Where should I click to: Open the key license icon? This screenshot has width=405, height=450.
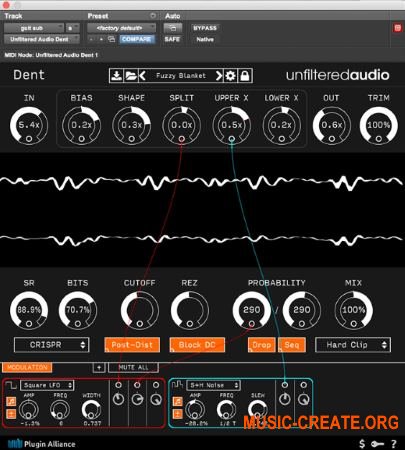click(378, 444)
